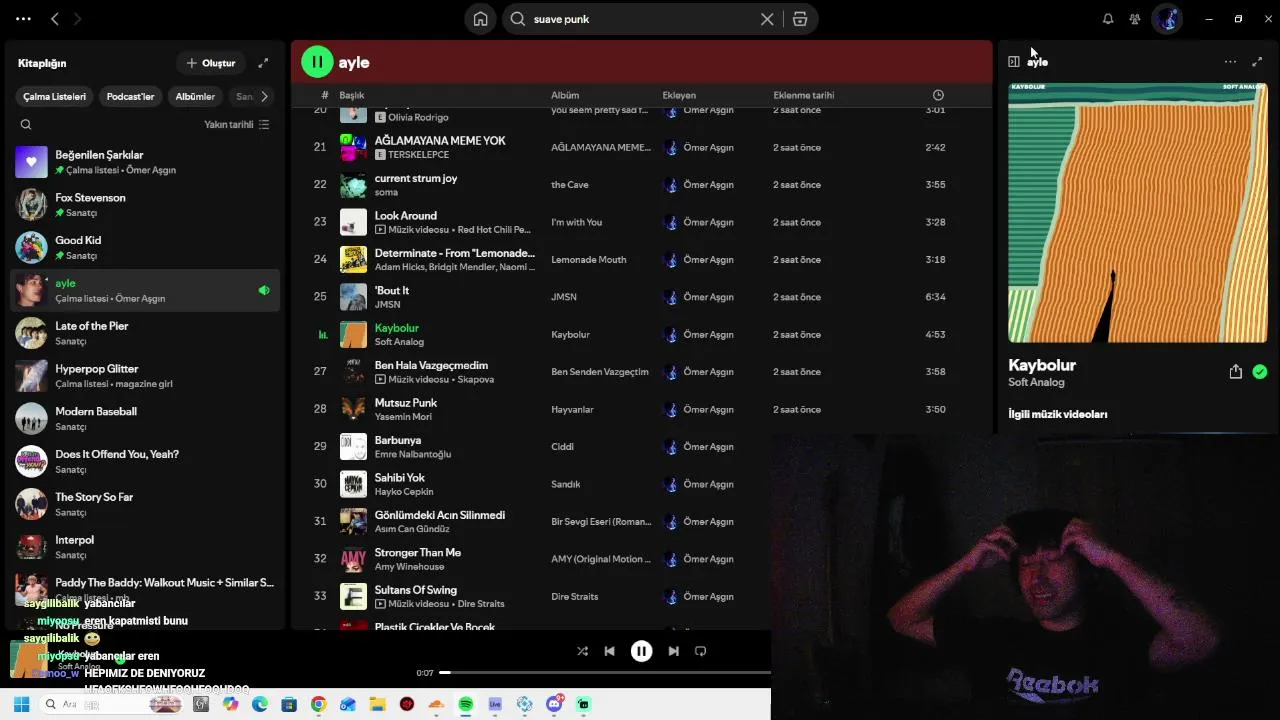
Task: Open the Browse icon beside search
Action: 800,19
